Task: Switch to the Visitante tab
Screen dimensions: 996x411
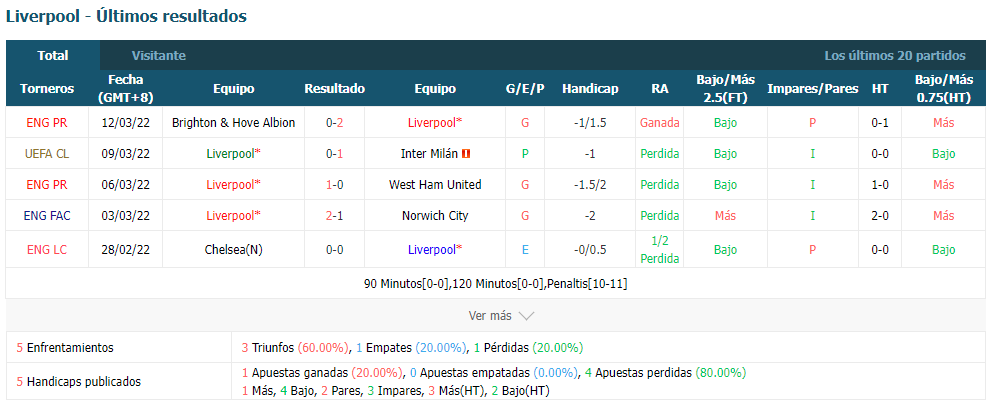Action: click(x=159, y=55)
